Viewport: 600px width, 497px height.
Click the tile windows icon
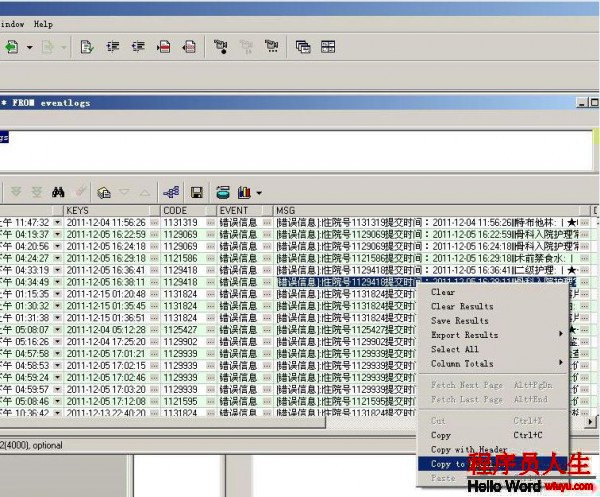click(x=328, y=47)
